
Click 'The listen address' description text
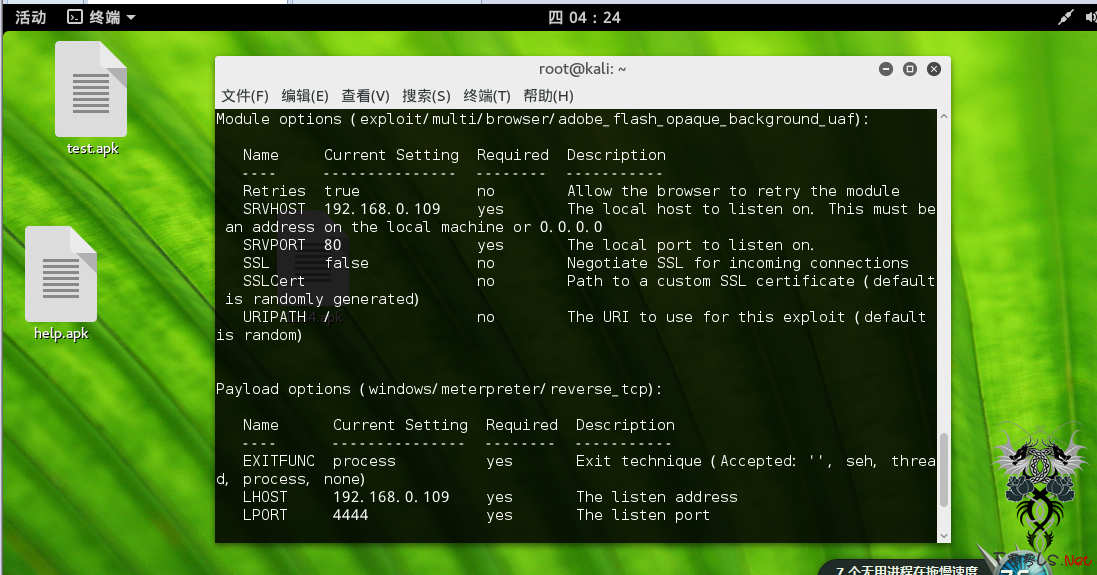[x=656, y=497]
